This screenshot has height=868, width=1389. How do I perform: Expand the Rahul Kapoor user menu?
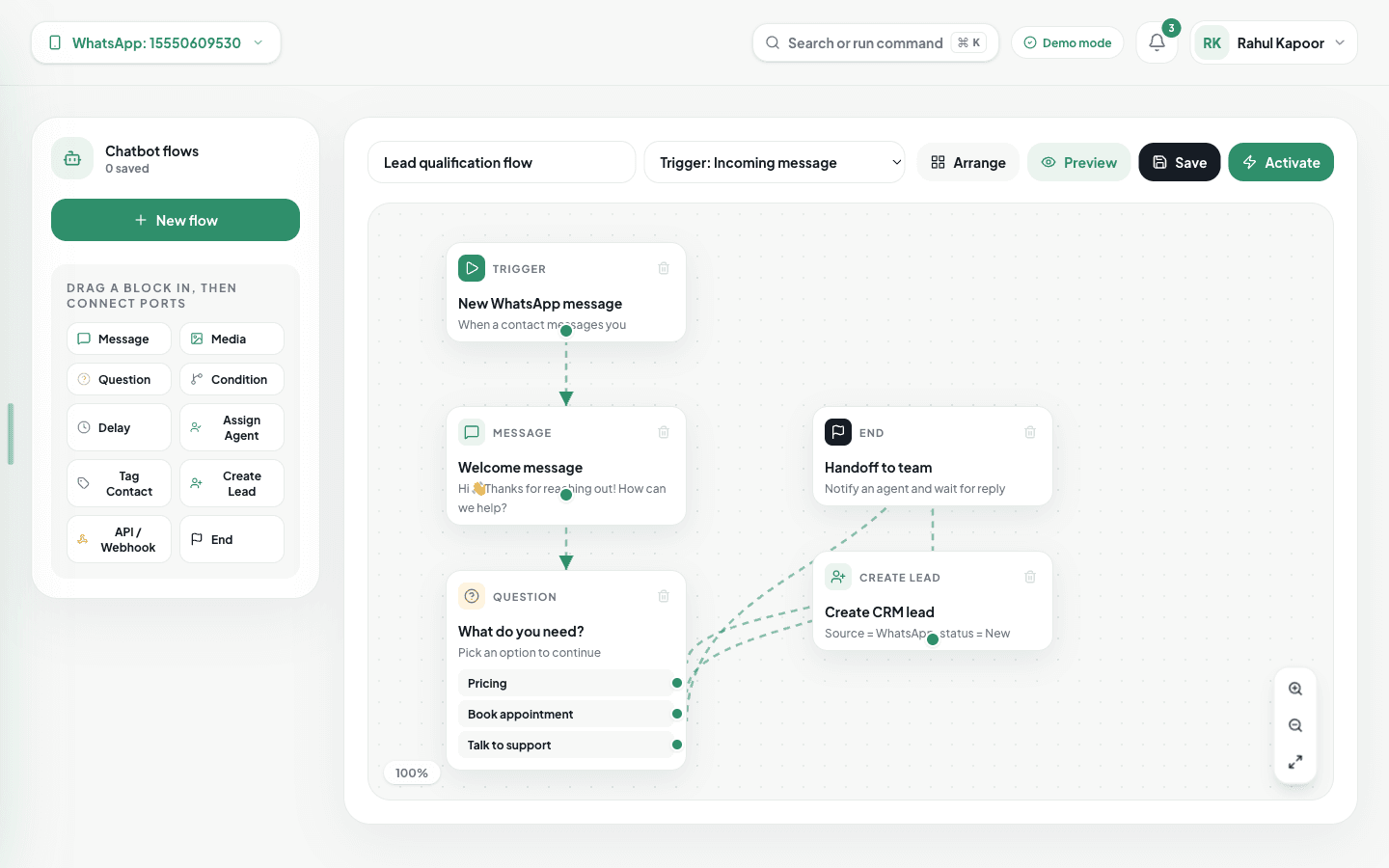pos(1274,42)
